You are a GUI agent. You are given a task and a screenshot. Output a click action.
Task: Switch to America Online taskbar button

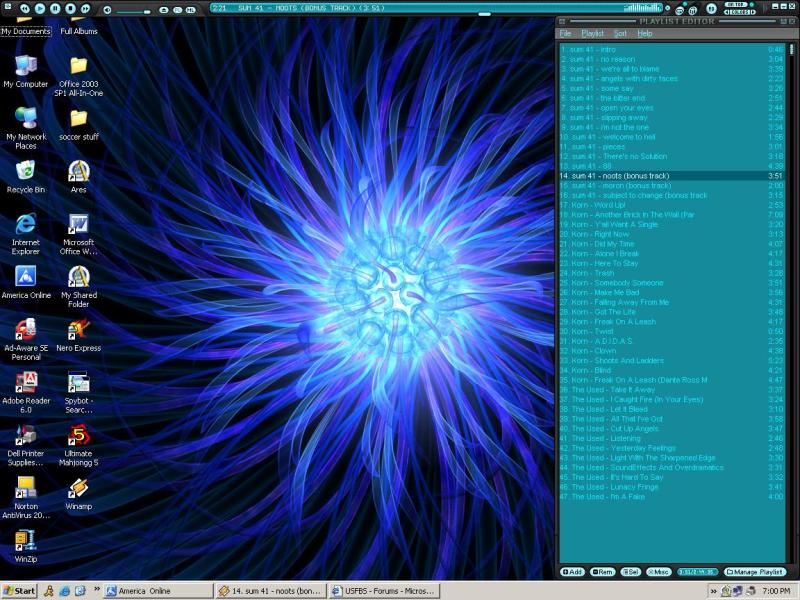pos(159,591)
